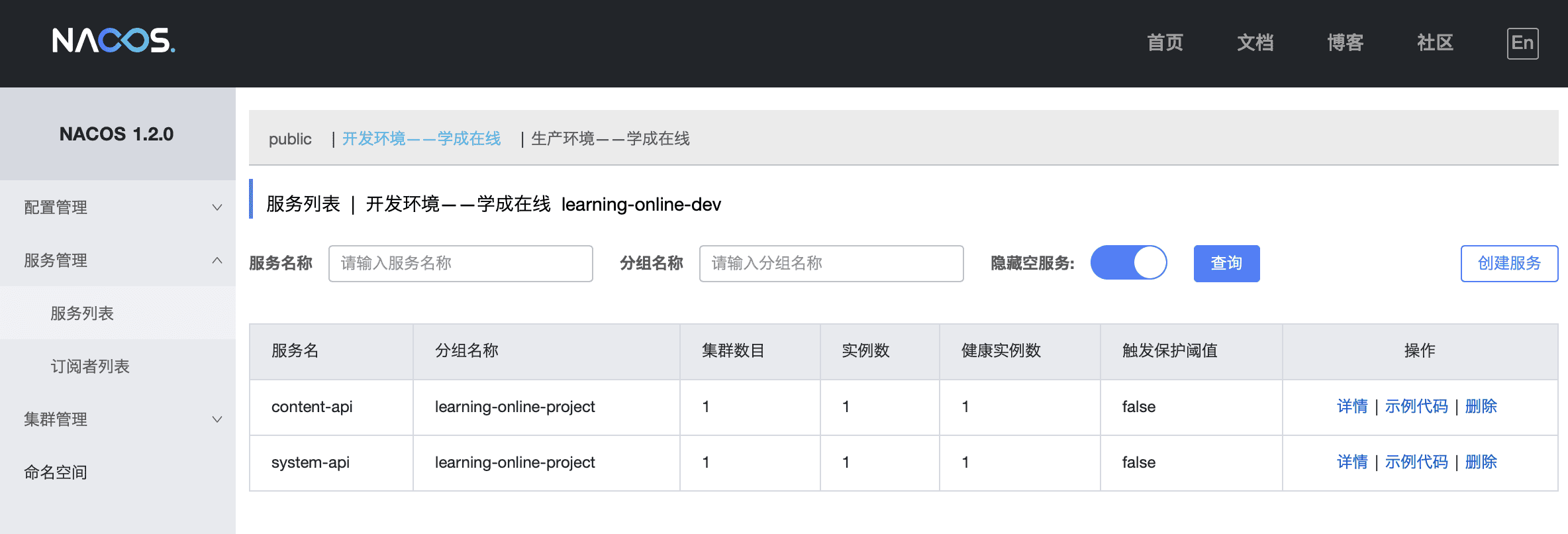1568x534 pixels.
Task: Open 文档 in the top navigation
Action: 1255,43
